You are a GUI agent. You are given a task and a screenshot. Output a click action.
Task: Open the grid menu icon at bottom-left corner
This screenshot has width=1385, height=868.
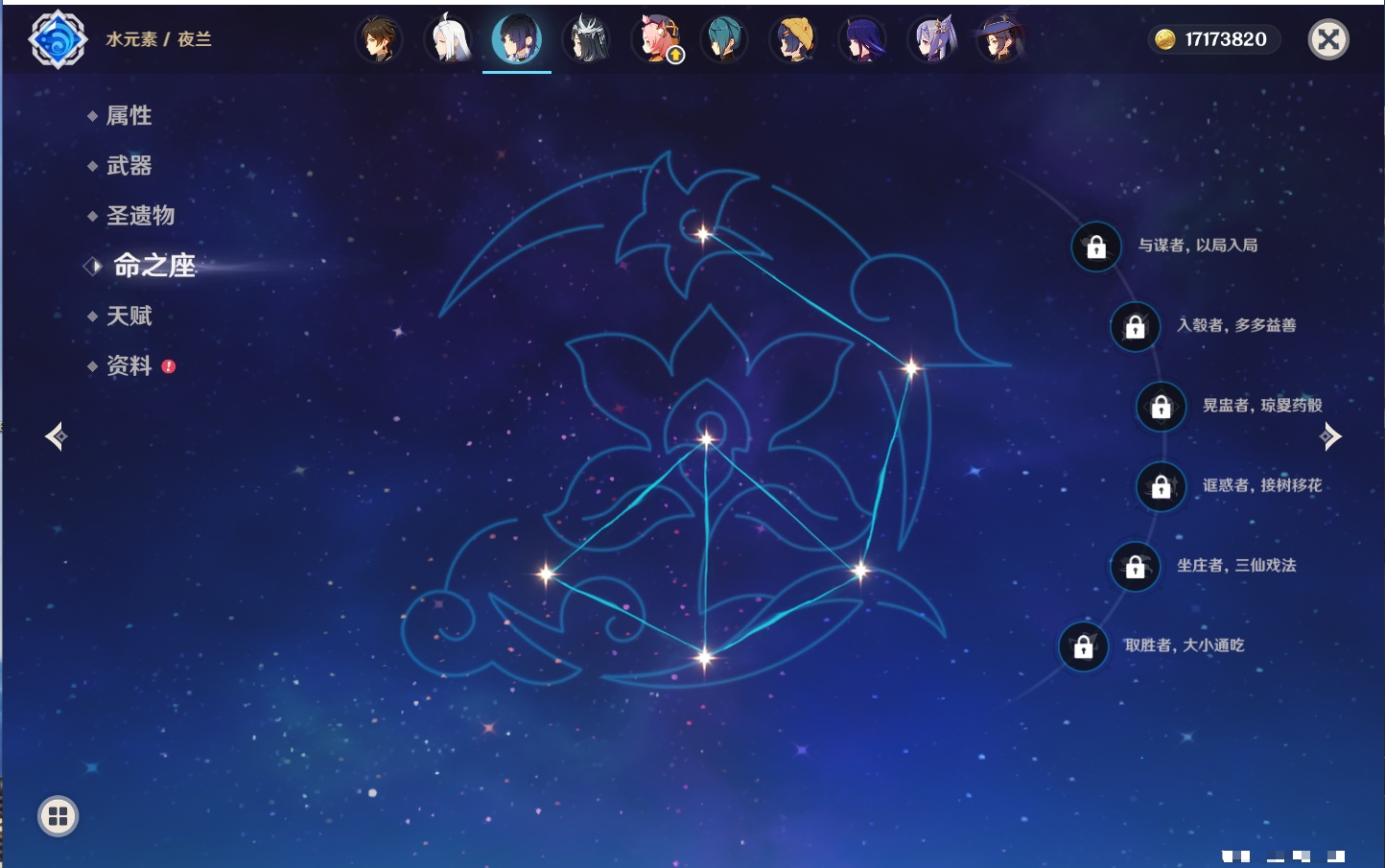[x=58, y=816]
